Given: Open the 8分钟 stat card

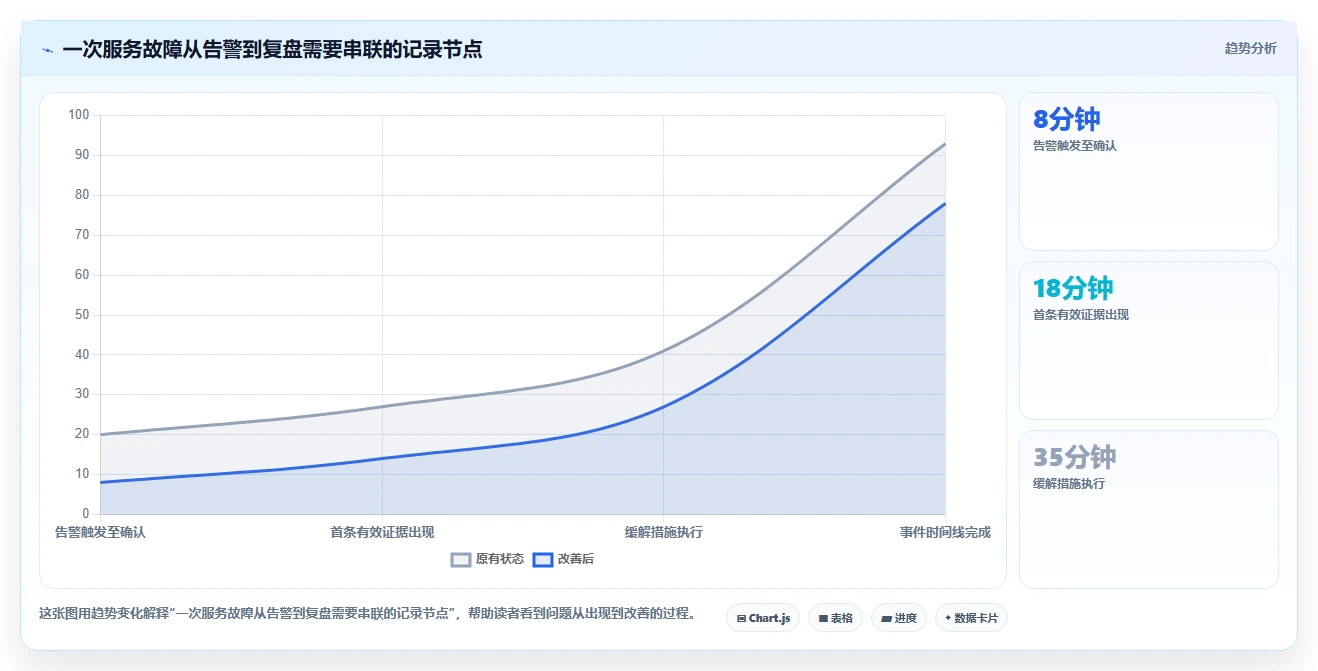Looking at the screenshot, I should tap(1148, 171).
